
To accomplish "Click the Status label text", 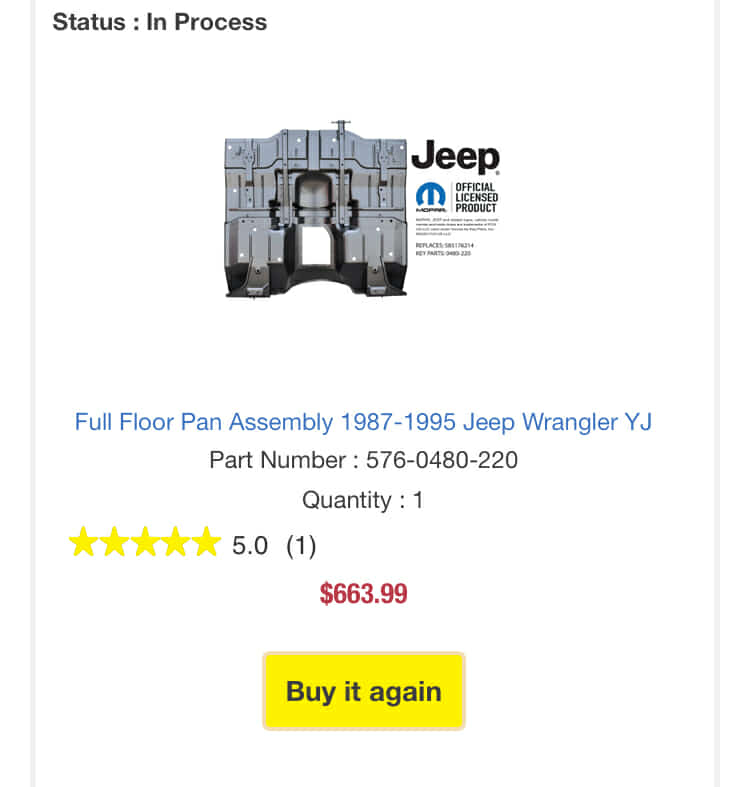I will (x=89, y=22).
